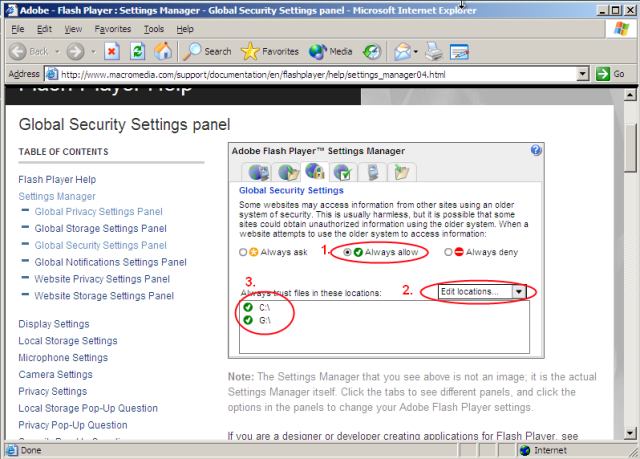The width and height of the screenshot is (640, 459).
Task: Select Global Security Settings tab icon
Action: (x=315, y=171)
